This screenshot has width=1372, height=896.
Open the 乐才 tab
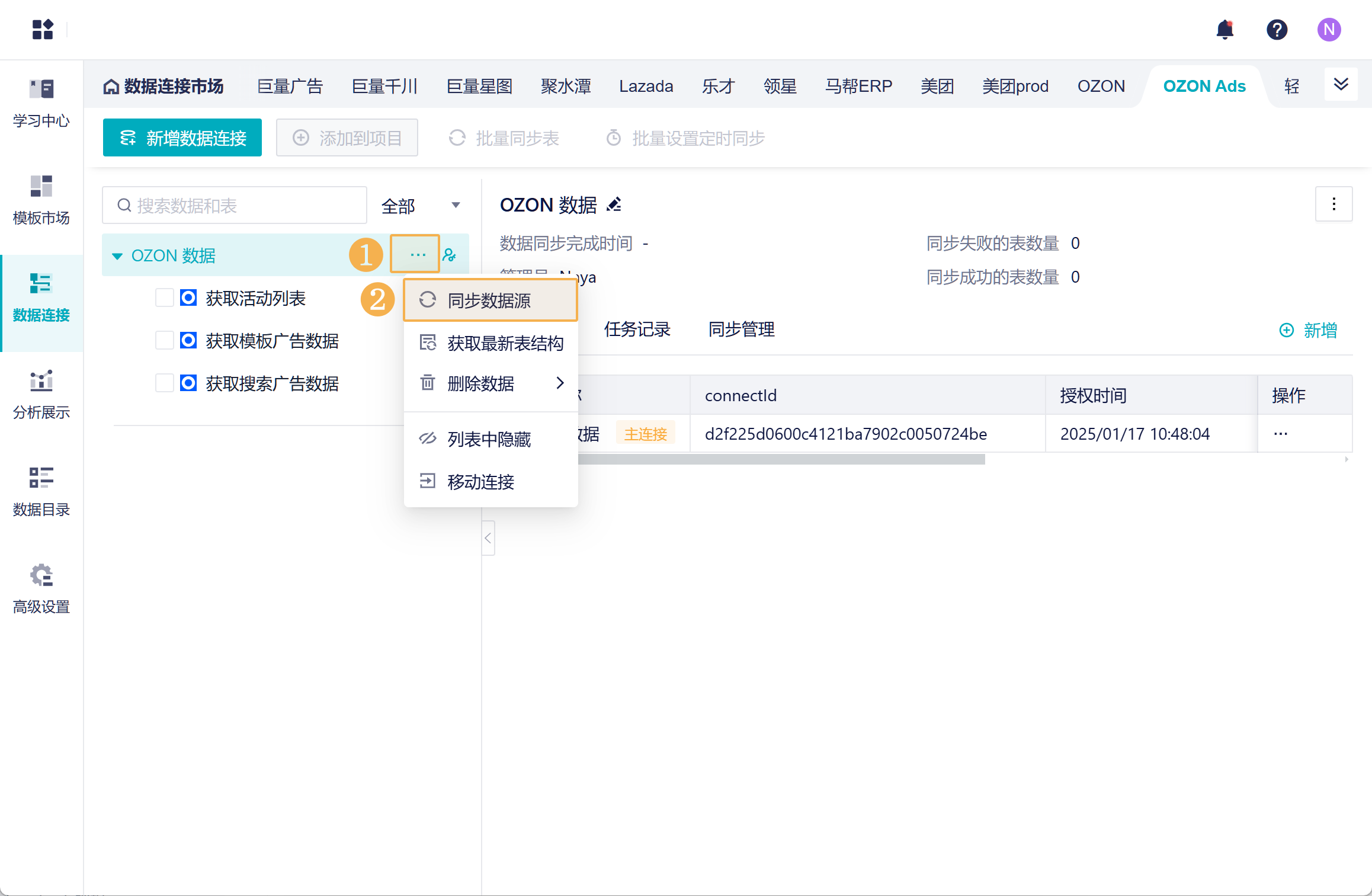coord(719,87)
